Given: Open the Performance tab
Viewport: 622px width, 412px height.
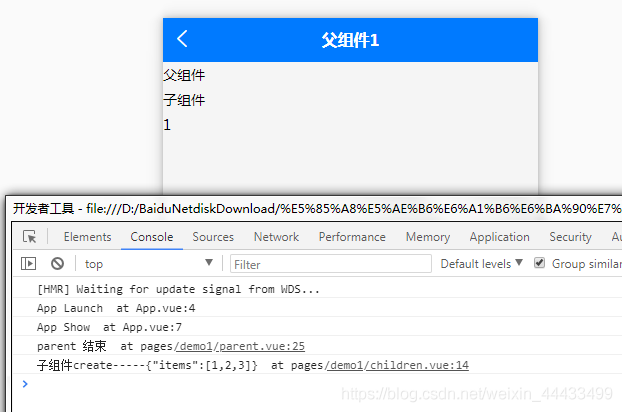Looking at the screenshot, I should tap(352, 237).
